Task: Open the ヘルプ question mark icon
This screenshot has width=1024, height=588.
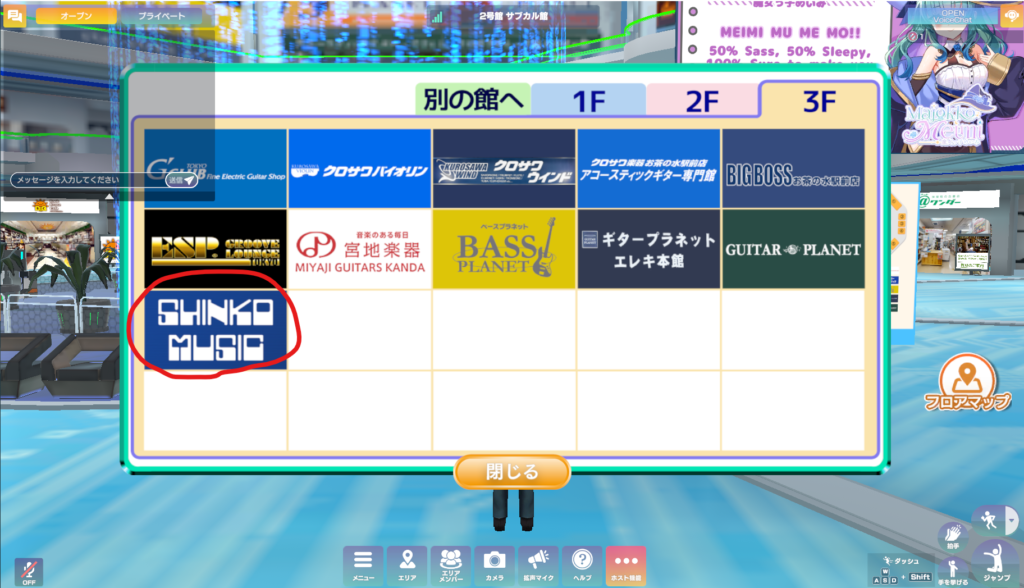Action: tap(582, 565)
